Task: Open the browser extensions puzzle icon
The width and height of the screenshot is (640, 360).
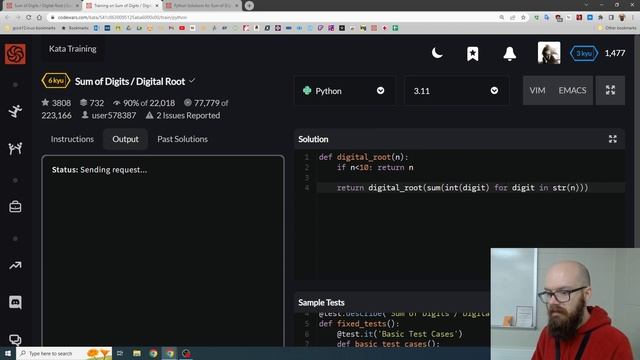Action: coord(600,18)
